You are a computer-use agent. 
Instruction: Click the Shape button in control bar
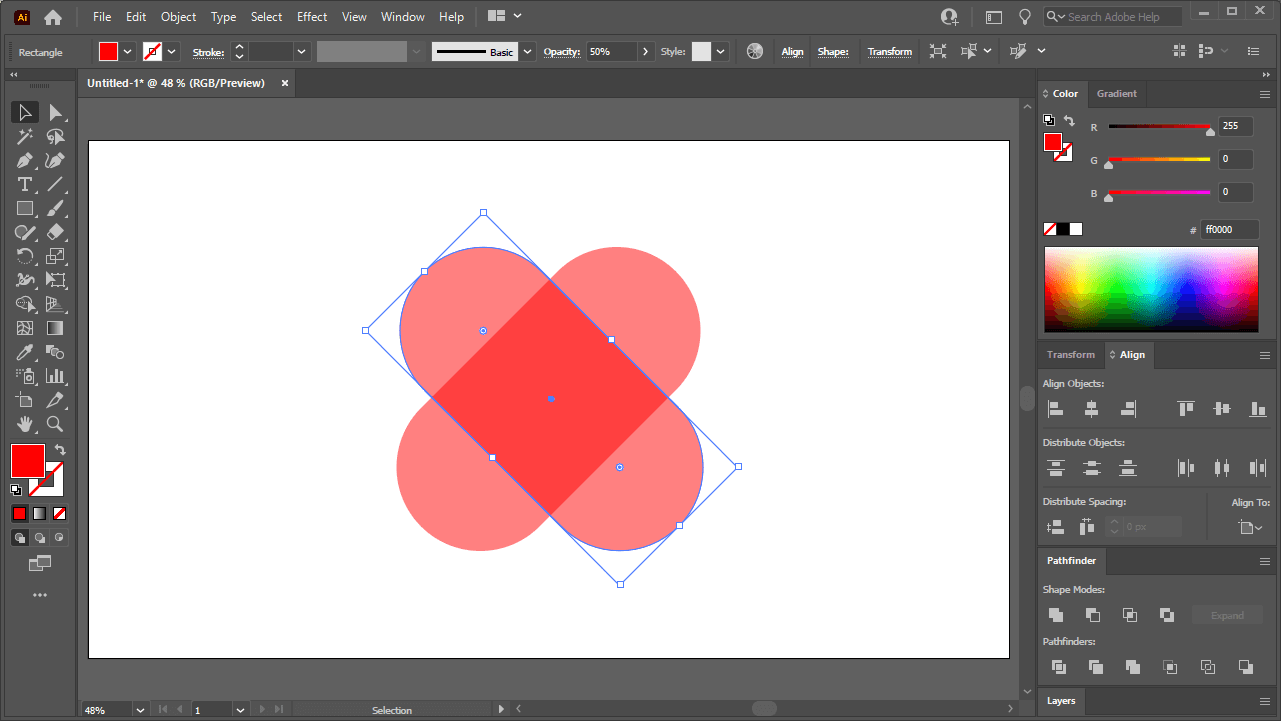833,52
